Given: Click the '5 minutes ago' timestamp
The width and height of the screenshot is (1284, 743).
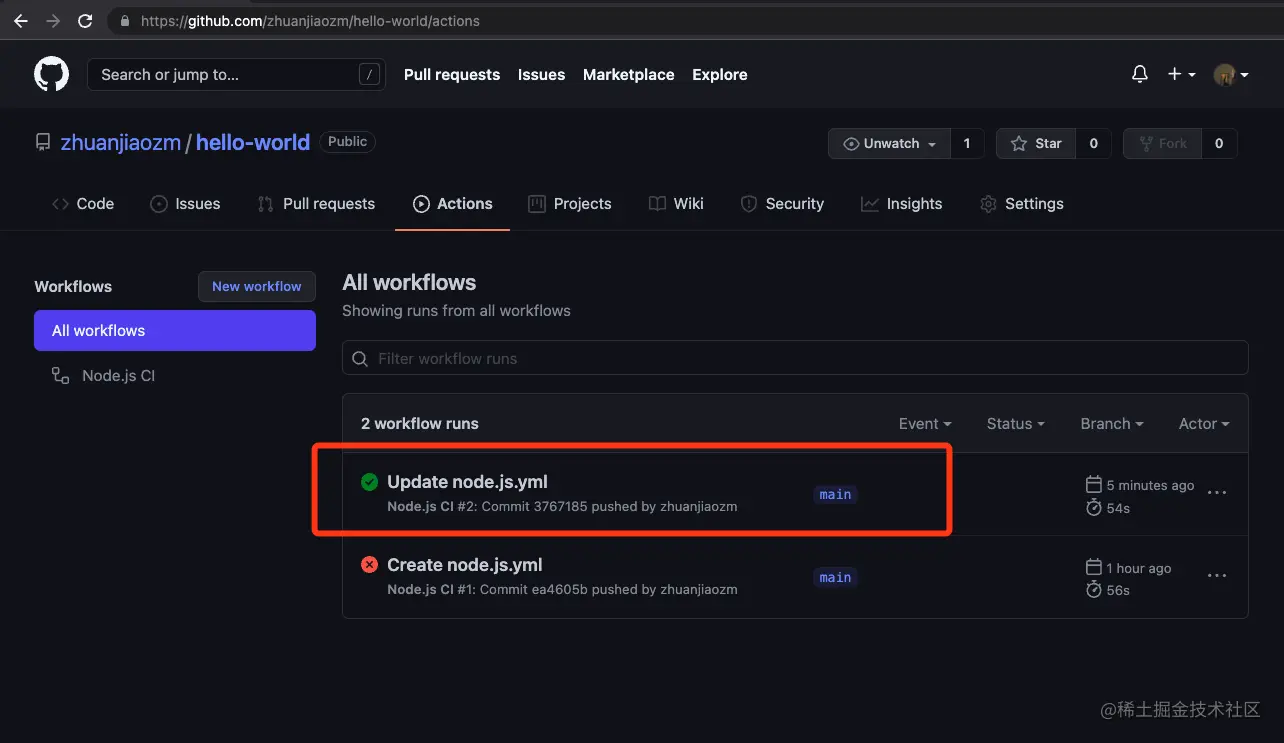Looking at the screenshot, I should click(1150, 485).
